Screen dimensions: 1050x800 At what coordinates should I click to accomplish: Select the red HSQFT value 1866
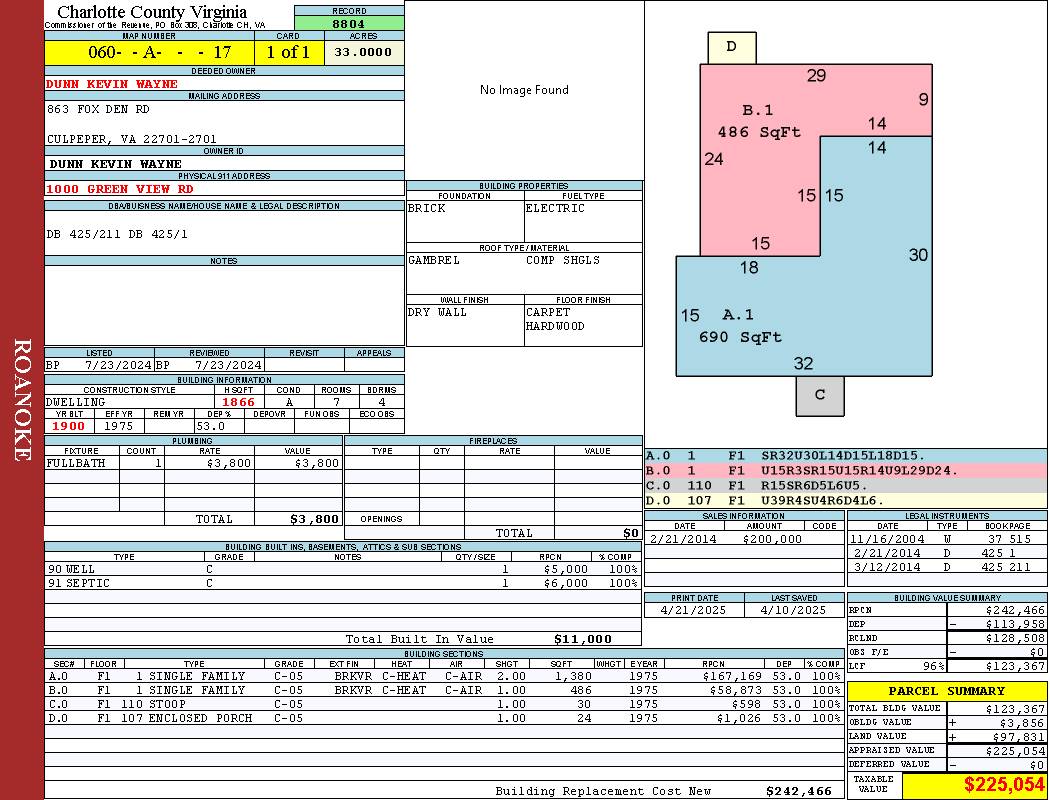coord(239,402)
